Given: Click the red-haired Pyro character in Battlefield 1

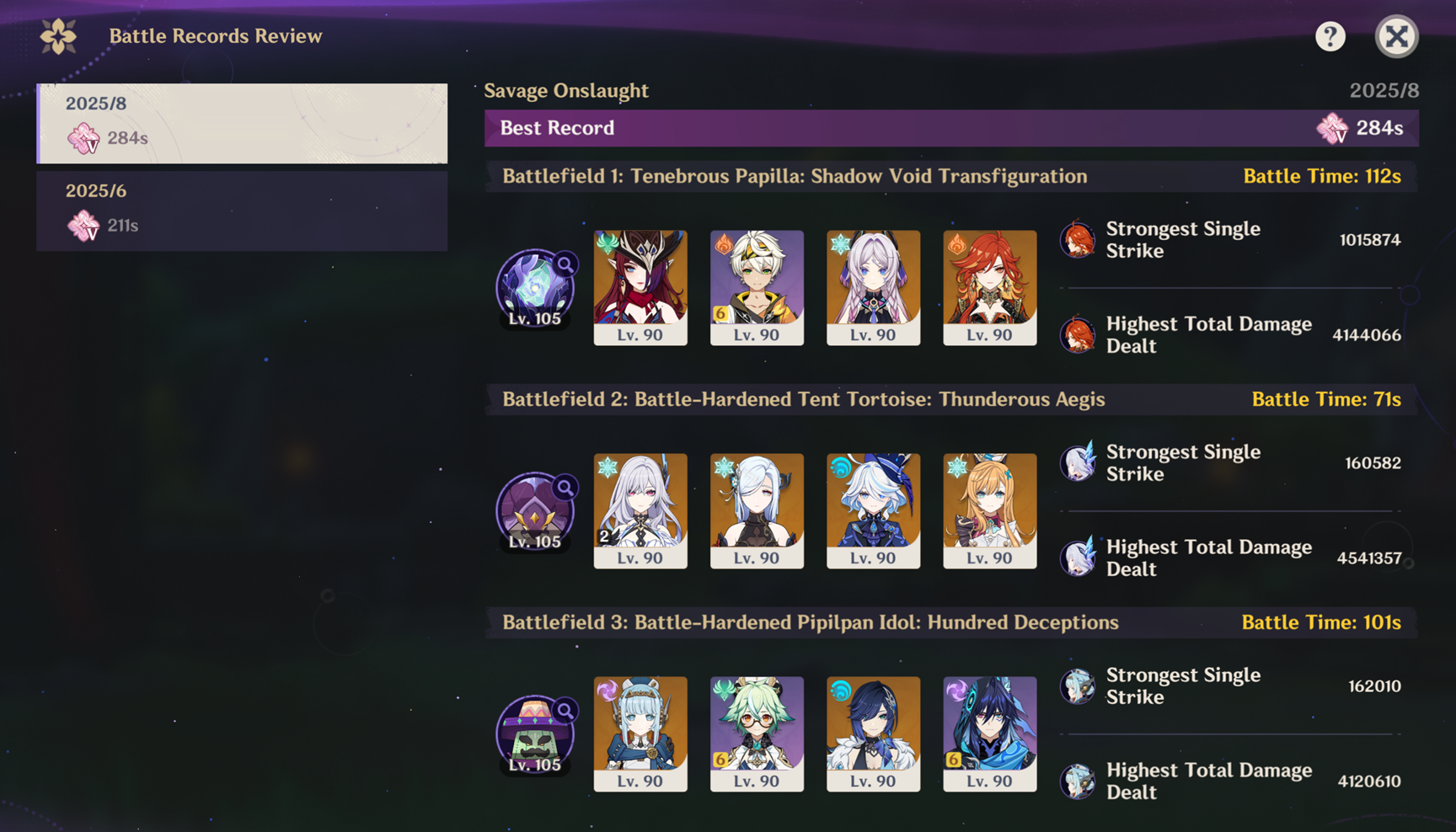Looking at the screenshot, I should [x=990, y=287].
